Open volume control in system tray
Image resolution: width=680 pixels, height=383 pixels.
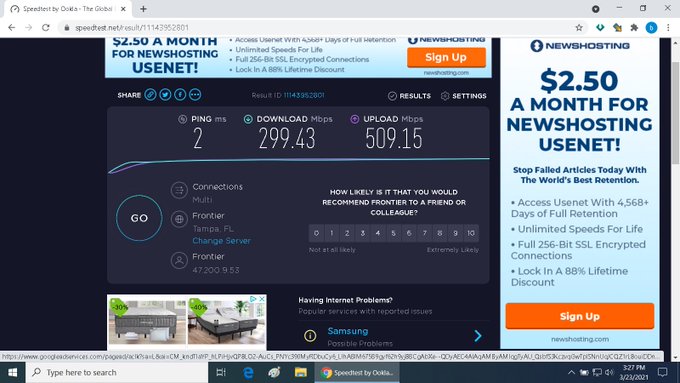[x=610, y=372]
